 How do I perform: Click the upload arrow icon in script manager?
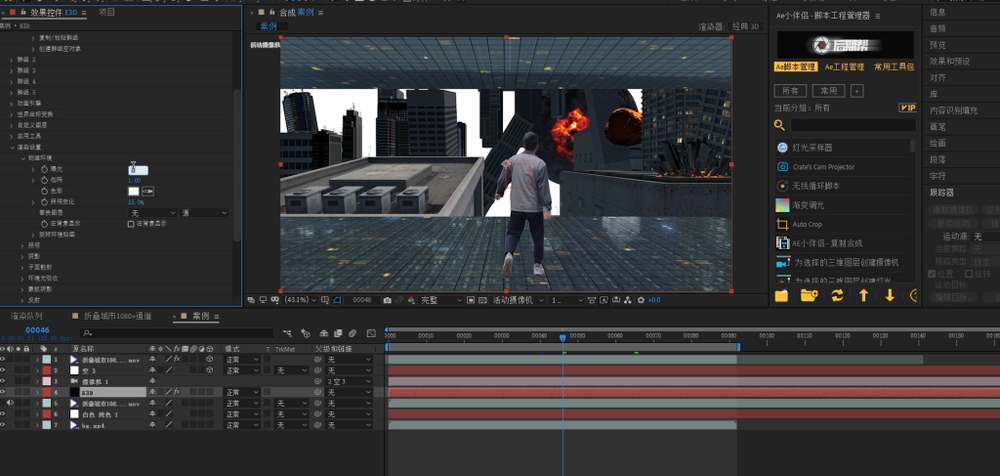tap(863, 296)
